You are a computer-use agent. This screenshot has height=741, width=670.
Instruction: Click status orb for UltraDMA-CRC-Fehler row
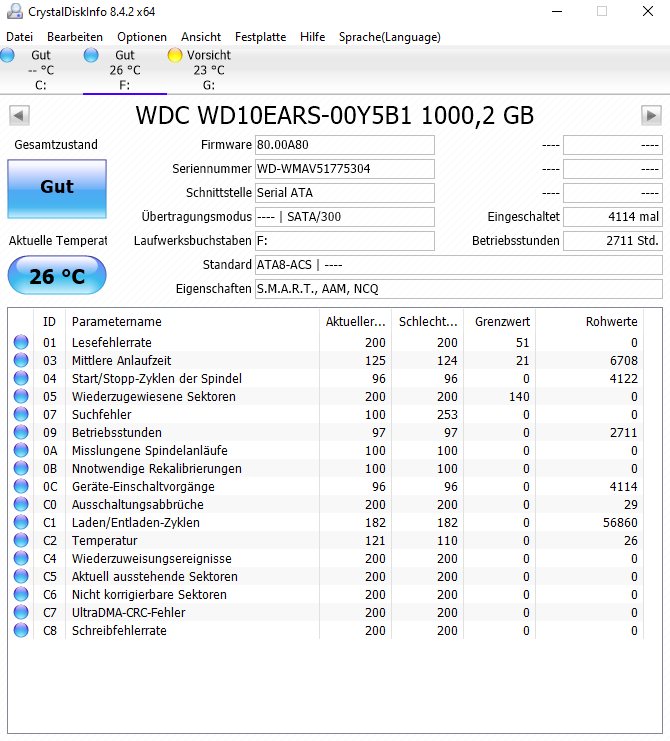click(x=21, y=612)
